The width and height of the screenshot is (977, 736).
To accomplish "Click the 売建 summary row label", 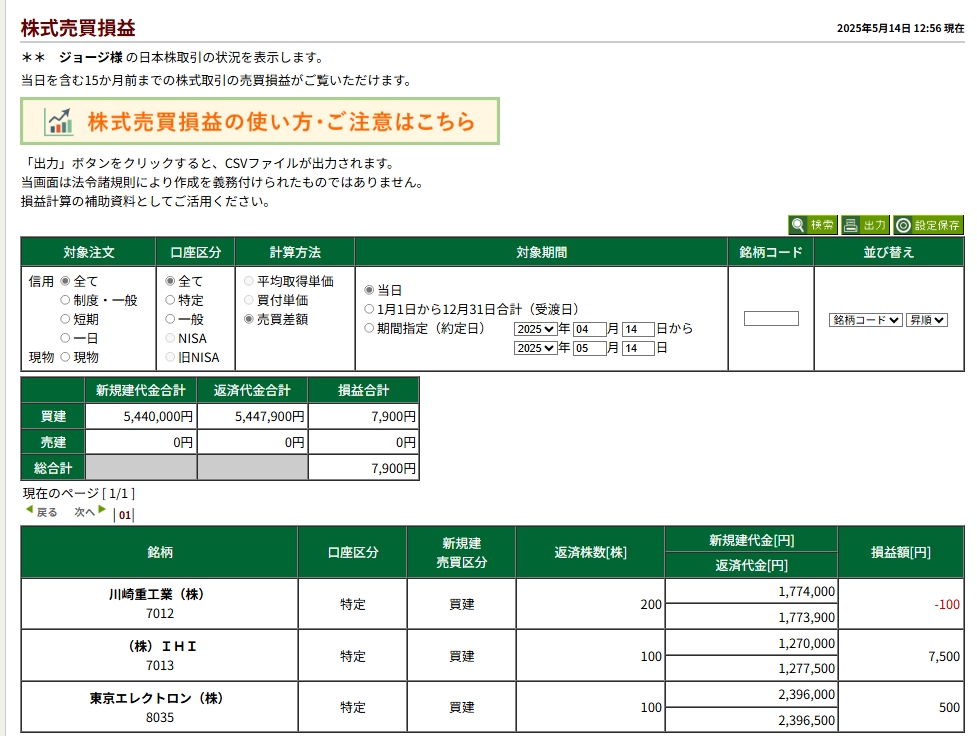I will 53,442.
